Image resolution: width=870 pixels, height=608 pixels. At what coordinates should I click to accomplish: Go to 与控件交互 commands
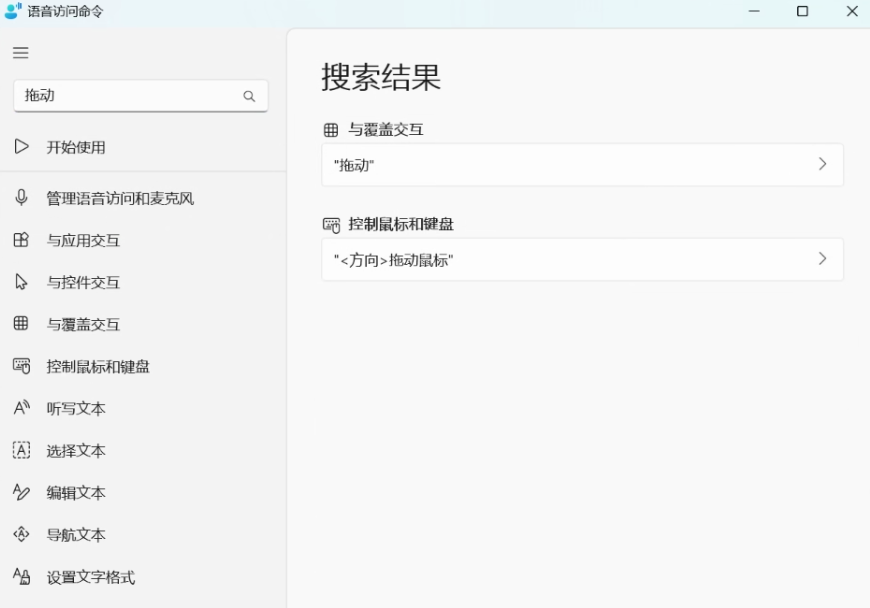pos(143,282)
